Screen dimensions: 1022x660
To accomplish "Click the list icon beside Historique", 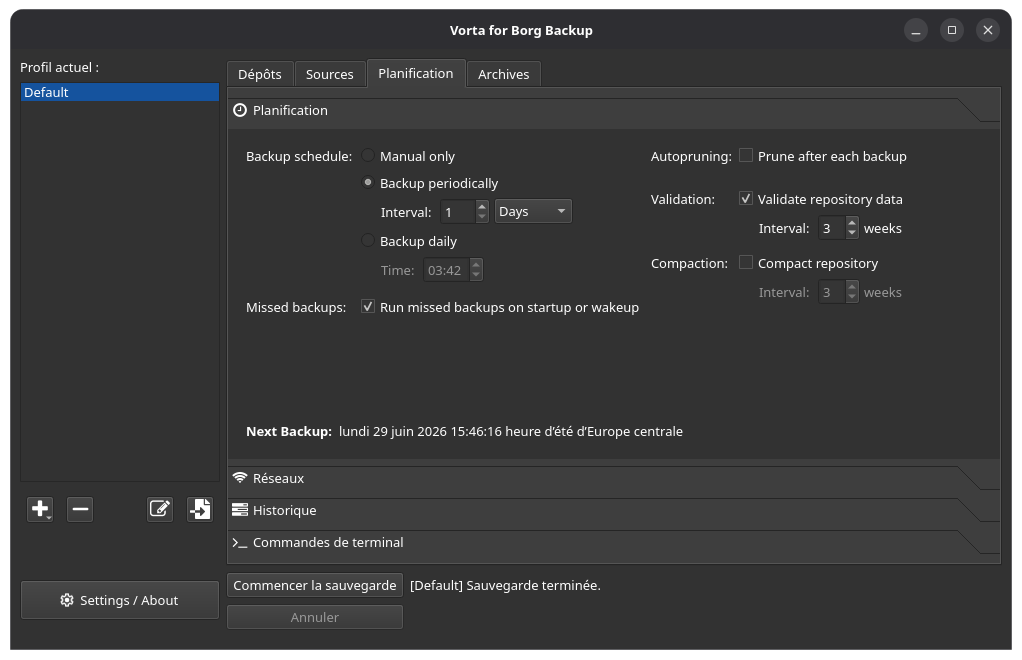I will click(240, 509).
